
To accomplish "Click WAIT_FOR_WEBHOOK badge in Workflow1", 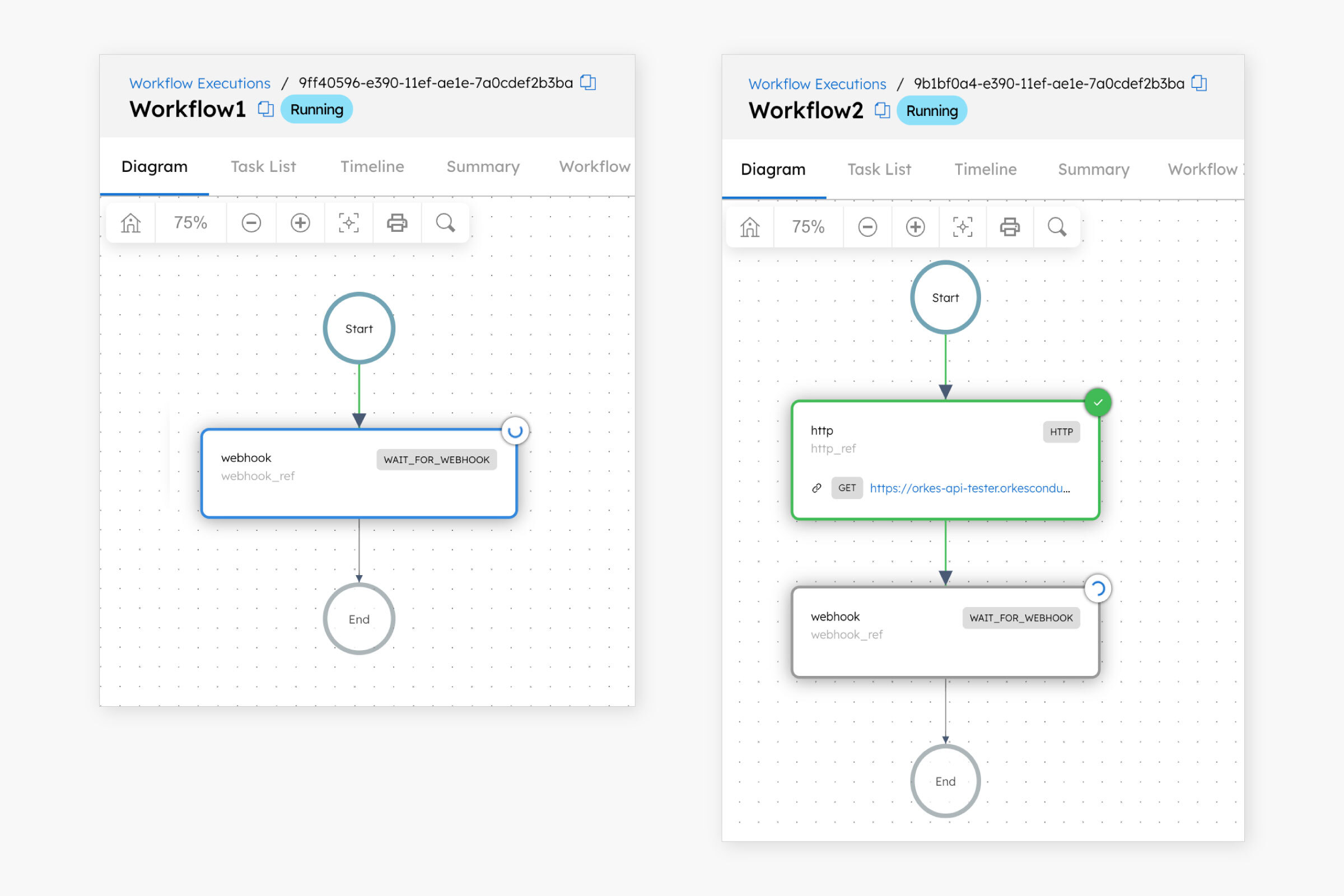I will pos(437,459).
